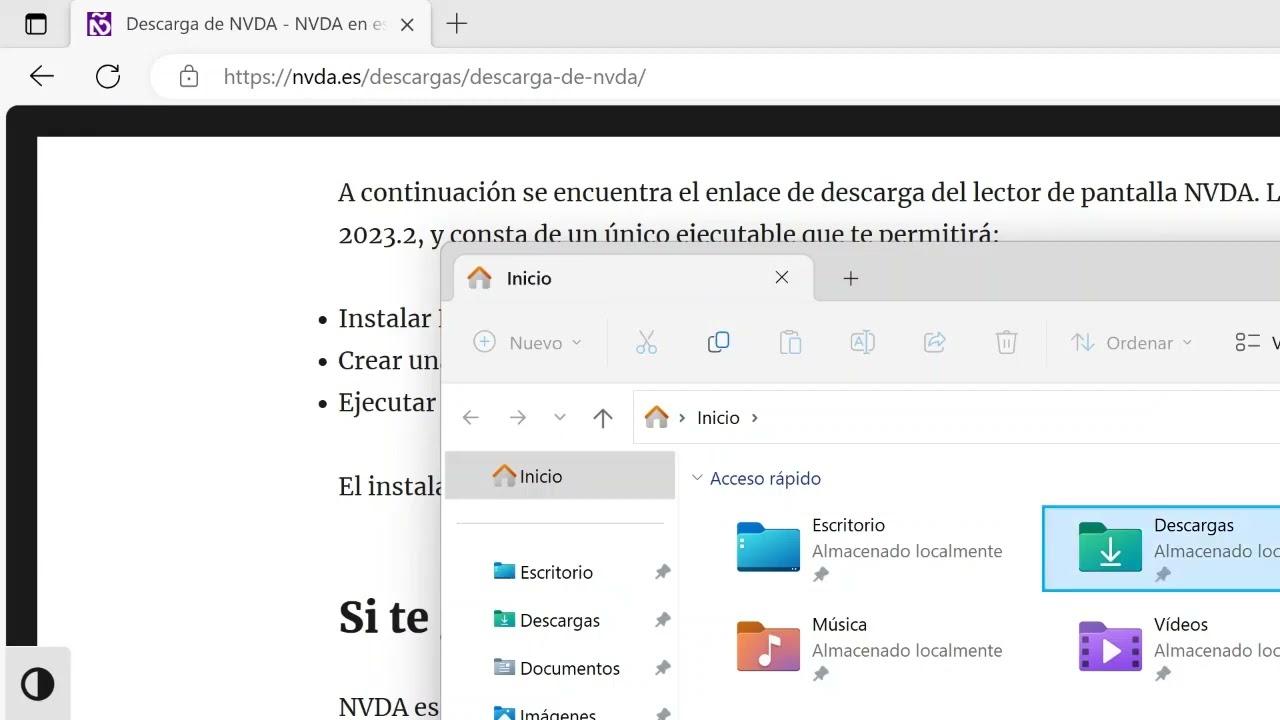Select the Descargas folder in quick access
This screenshot has width=1280, height=720.
[x=1161, y=548]
